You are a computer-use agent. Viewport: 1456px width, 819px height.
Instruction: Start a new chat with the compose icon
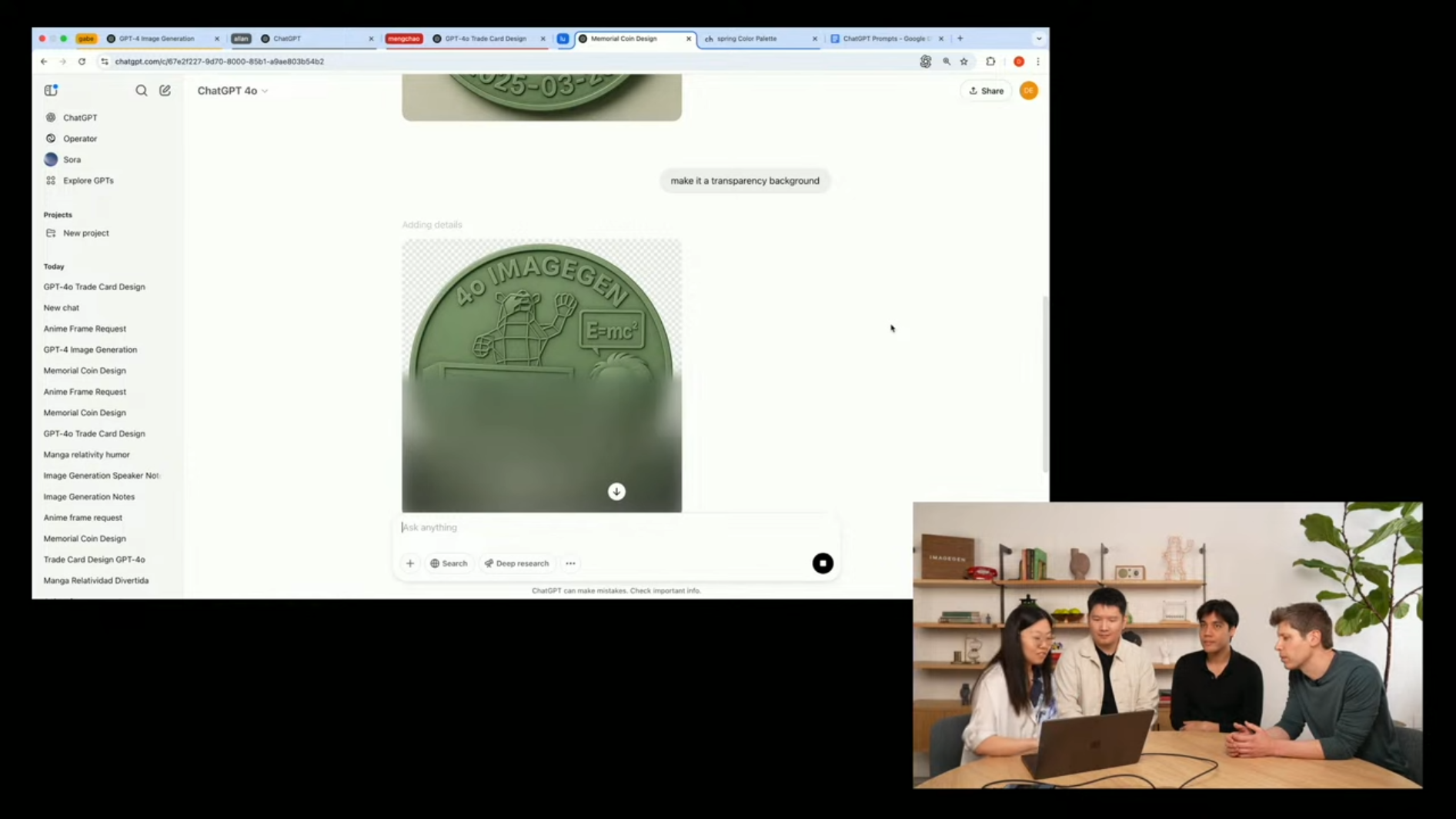(x=165, y=90)
